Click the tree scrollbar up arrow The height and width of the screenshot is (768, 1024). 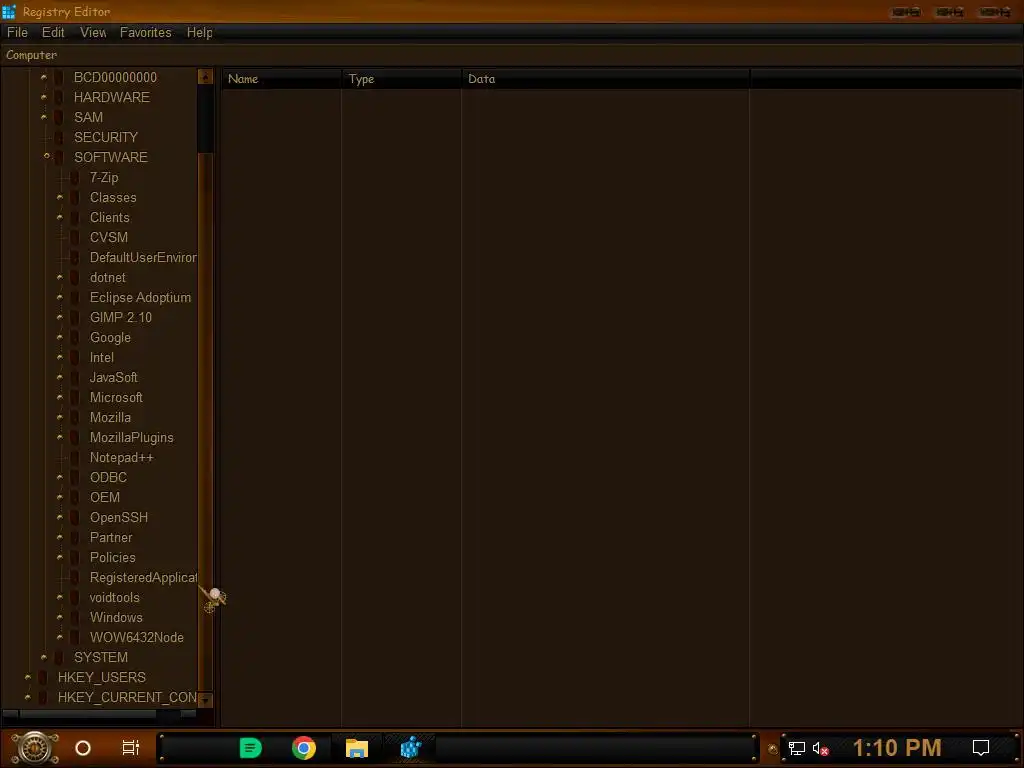coord(205,77)
